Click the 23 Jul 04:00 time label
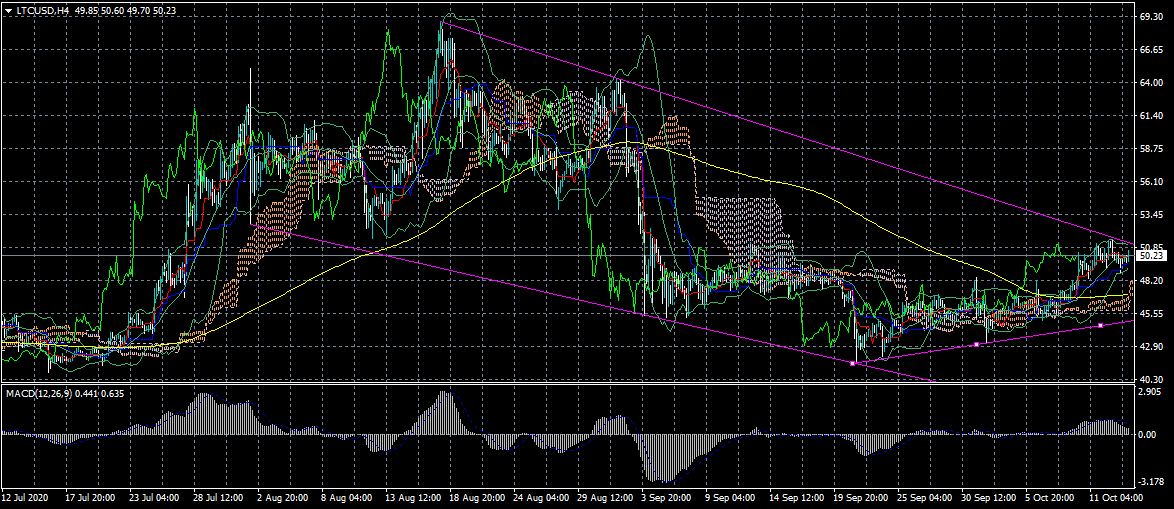The width and height of the screenshot is (1174, 509). tap(153, 497)
